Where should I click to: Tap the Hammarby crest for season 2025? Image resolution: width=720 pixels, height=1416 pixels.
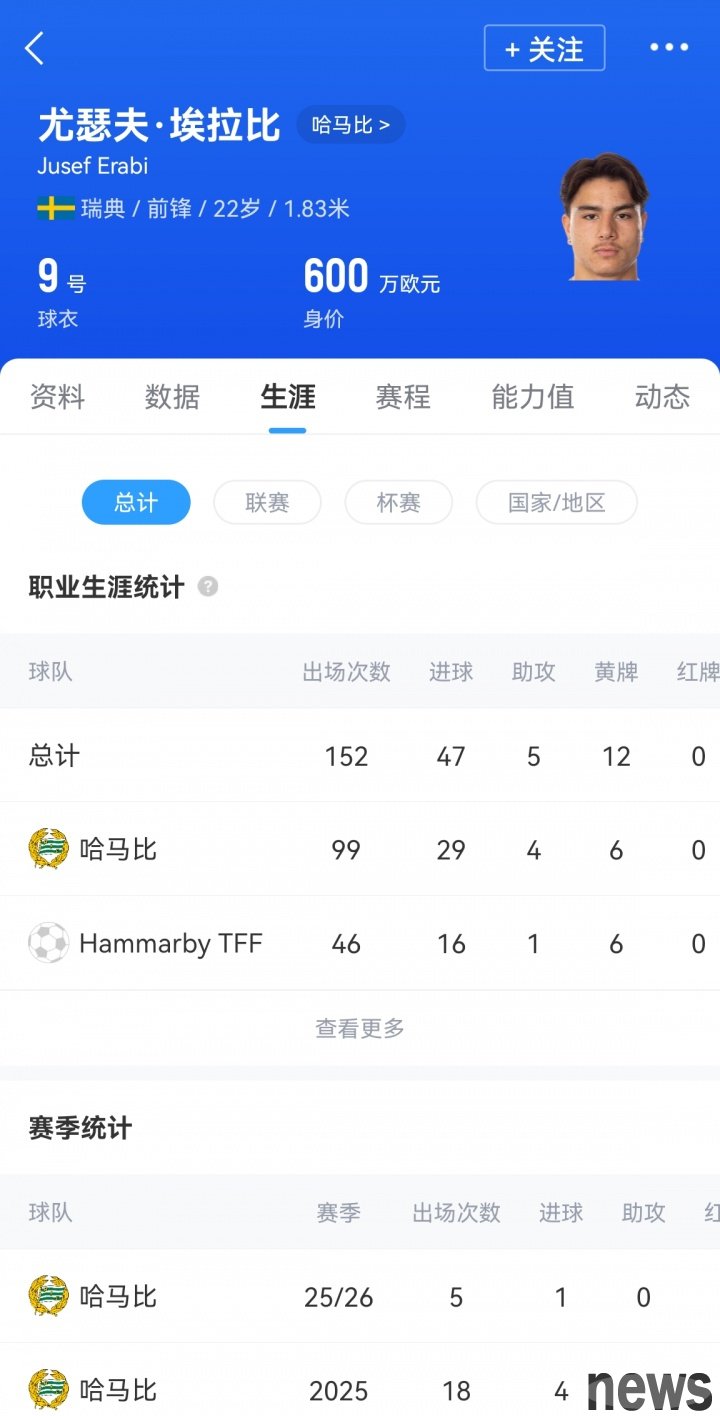pos(48,1389)
